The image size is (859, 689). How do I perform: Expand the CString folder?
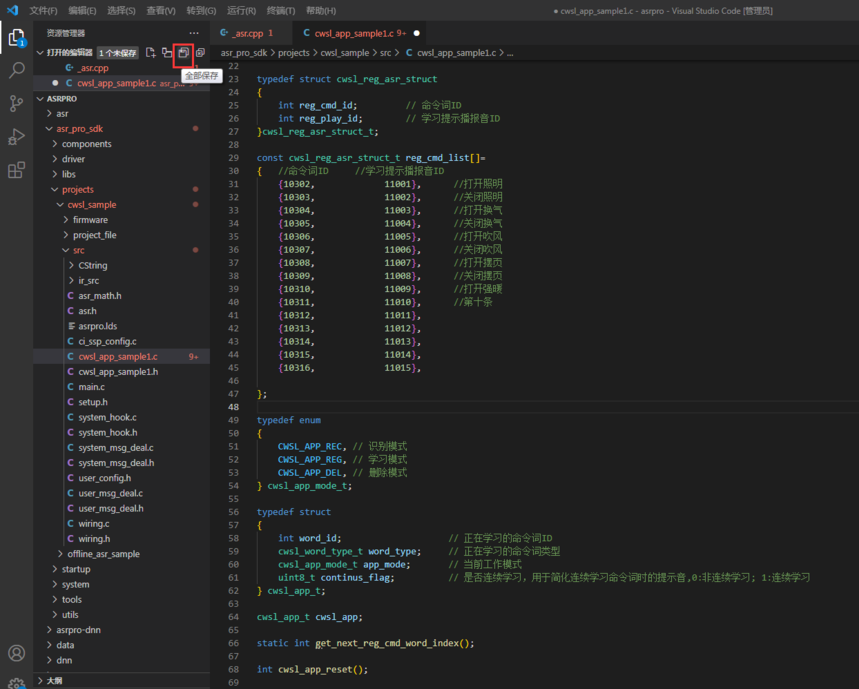(x=72, y=265)
